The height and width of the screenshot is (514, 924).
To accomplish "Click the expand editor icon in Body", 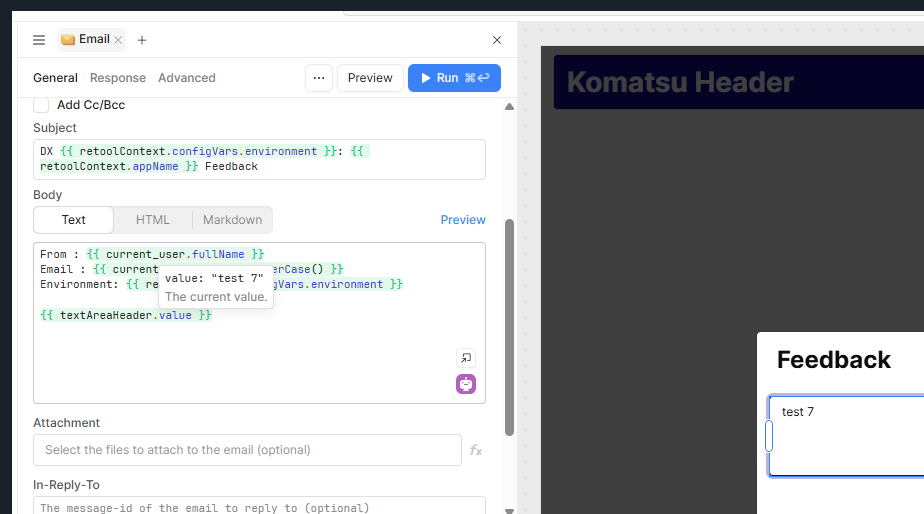I will 466,358.
